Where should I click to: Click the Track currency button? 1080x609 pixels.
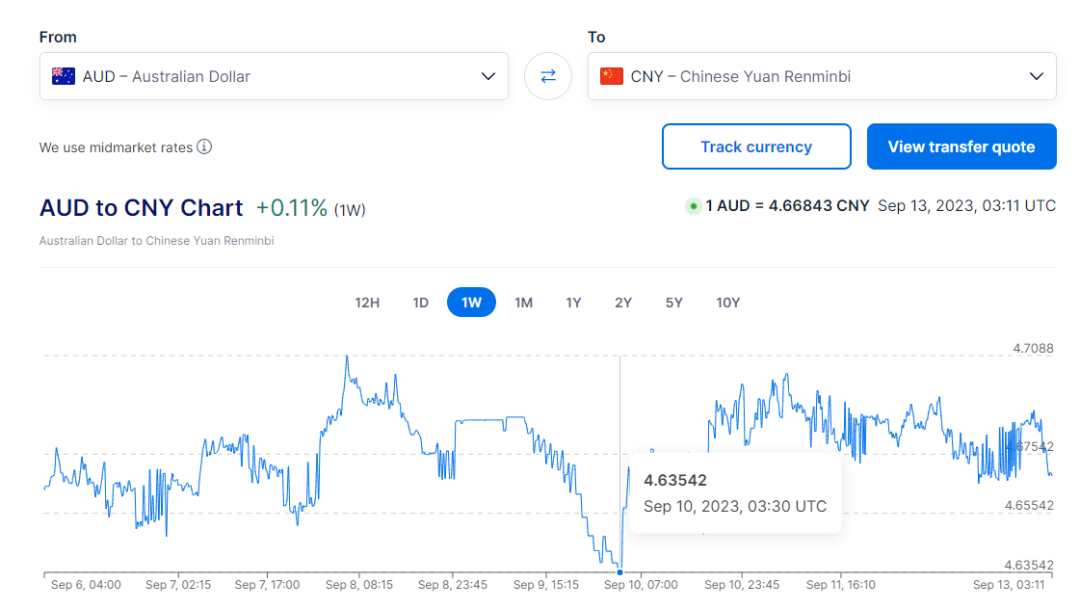756,147
